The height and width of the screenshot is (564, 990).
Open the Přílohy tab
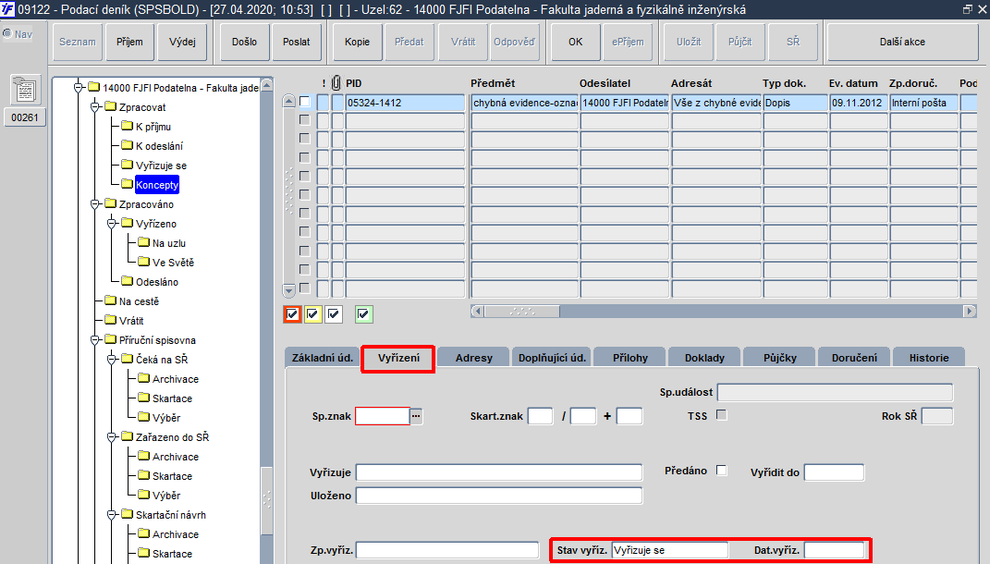coord(630,357)
